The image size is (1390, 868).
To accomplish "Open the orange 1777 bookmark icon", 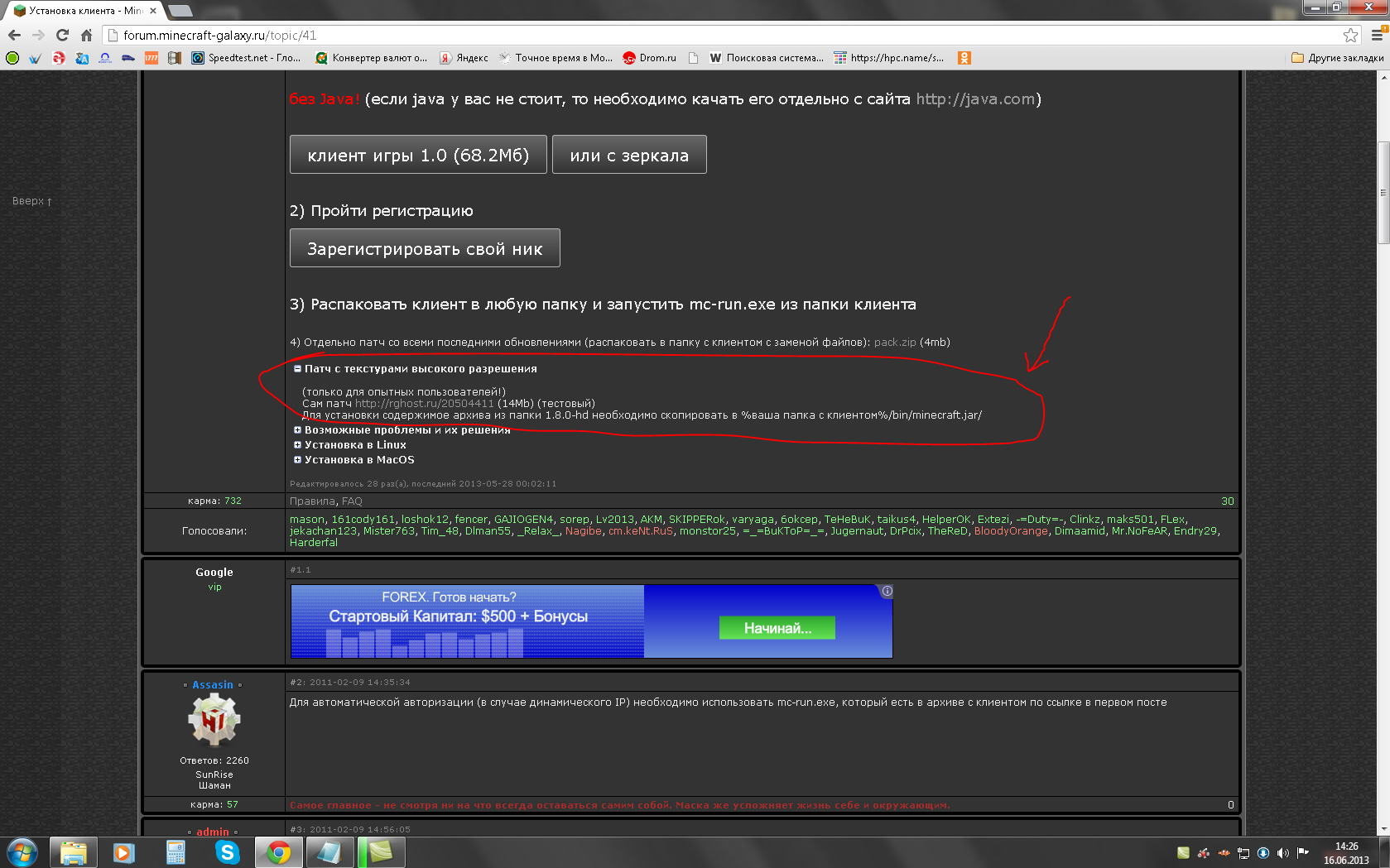I will pos(152,58).
